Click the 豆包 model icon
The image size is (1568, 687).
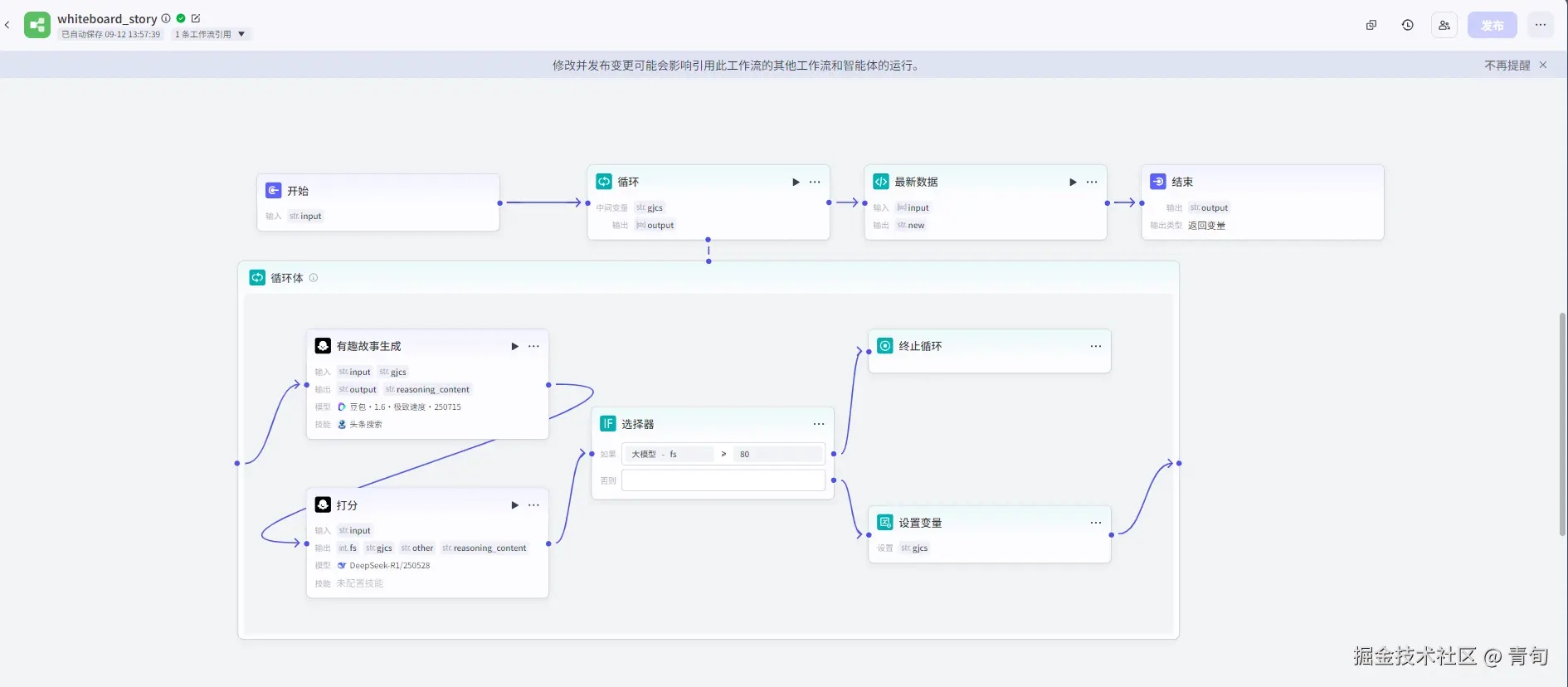342,407
